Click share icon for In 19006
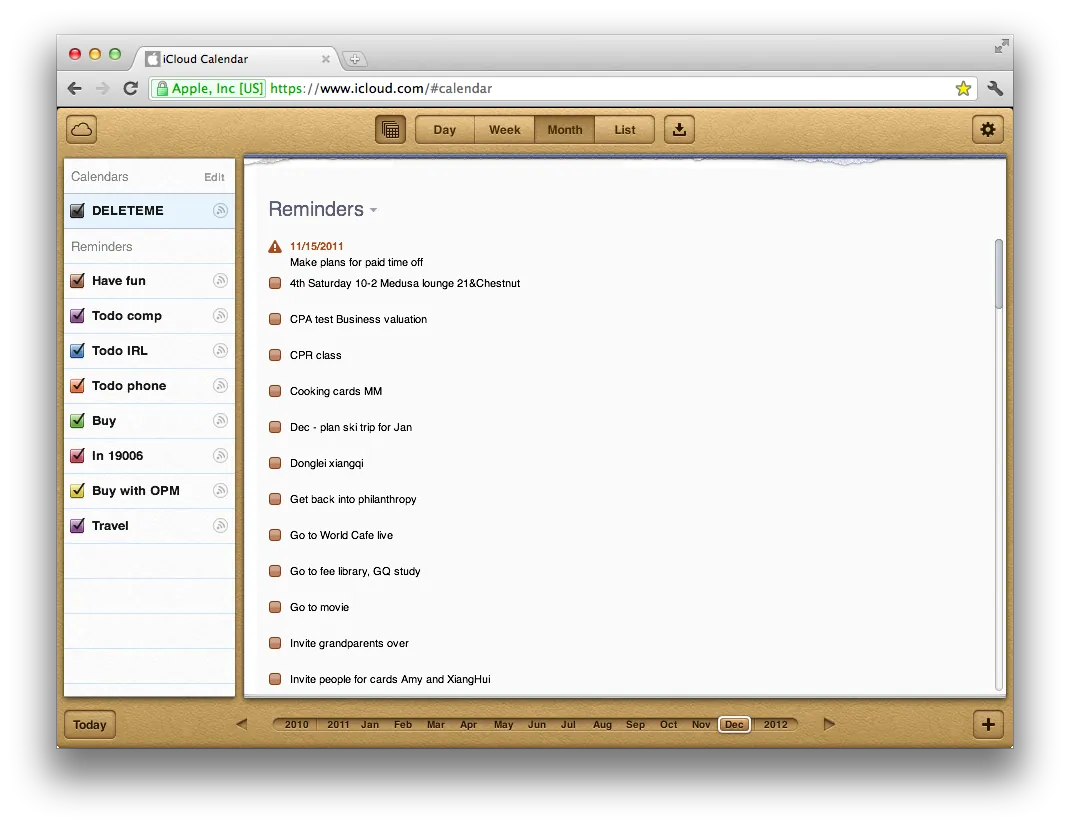 click(220, 455)
